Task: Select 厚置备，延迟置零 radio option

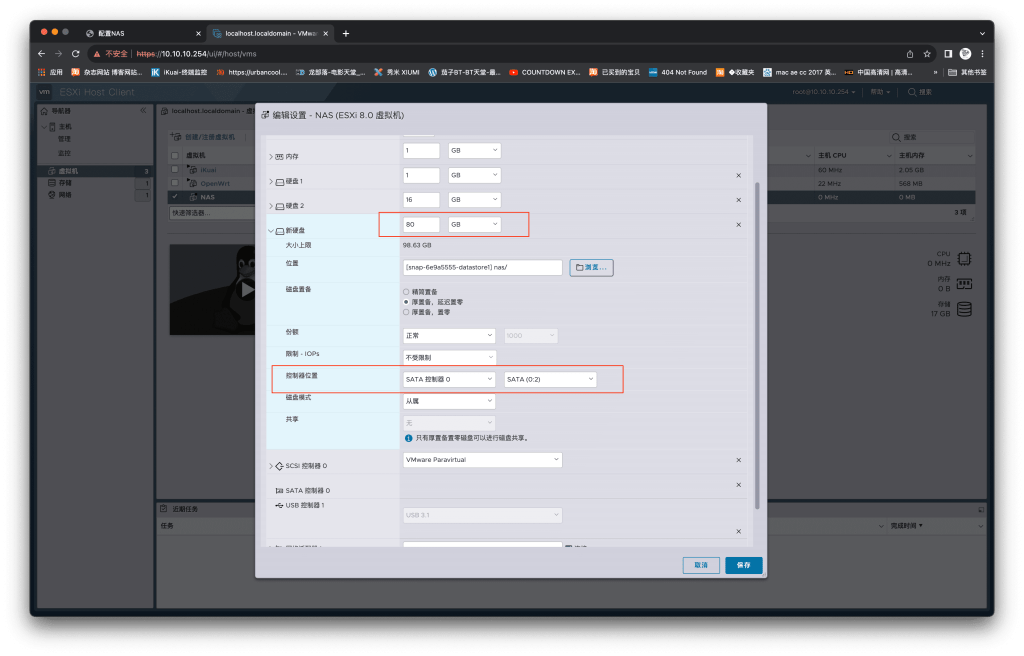Action: click(x=405, y=301)
